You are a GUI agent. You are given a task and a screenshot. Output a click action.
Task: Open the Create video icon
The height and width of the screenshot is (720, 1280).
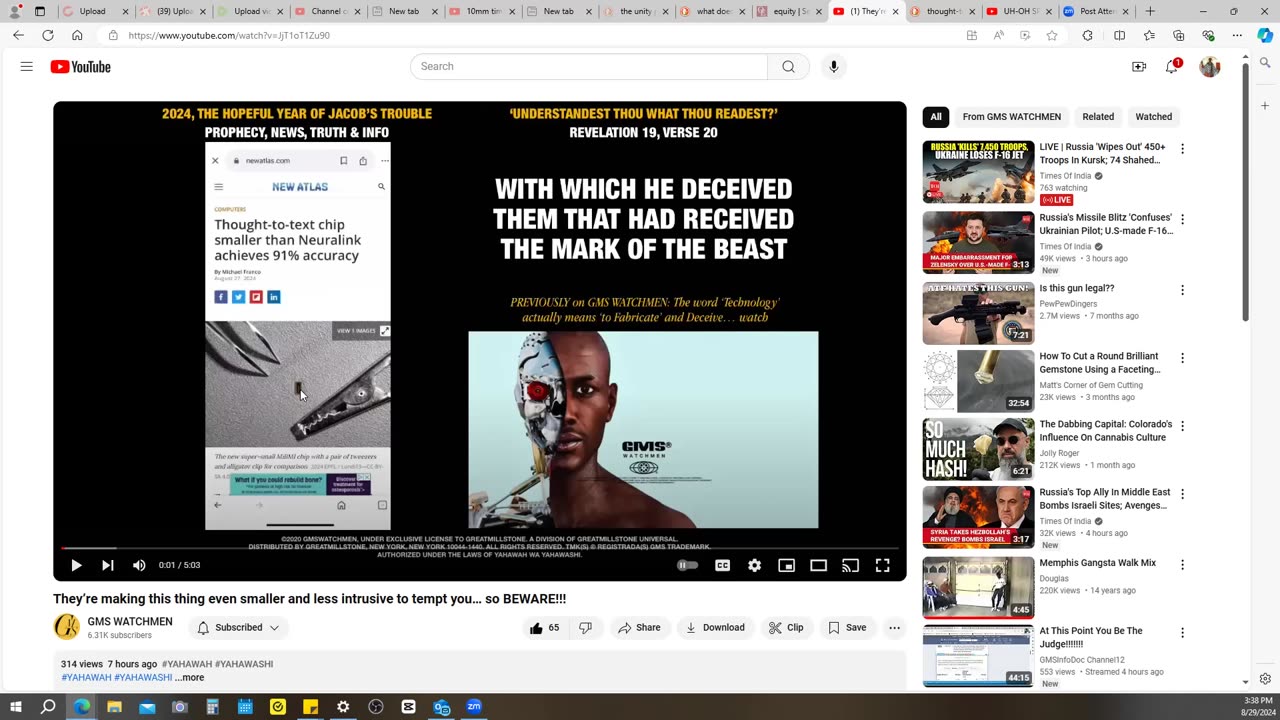click(x=1139, y=67)
